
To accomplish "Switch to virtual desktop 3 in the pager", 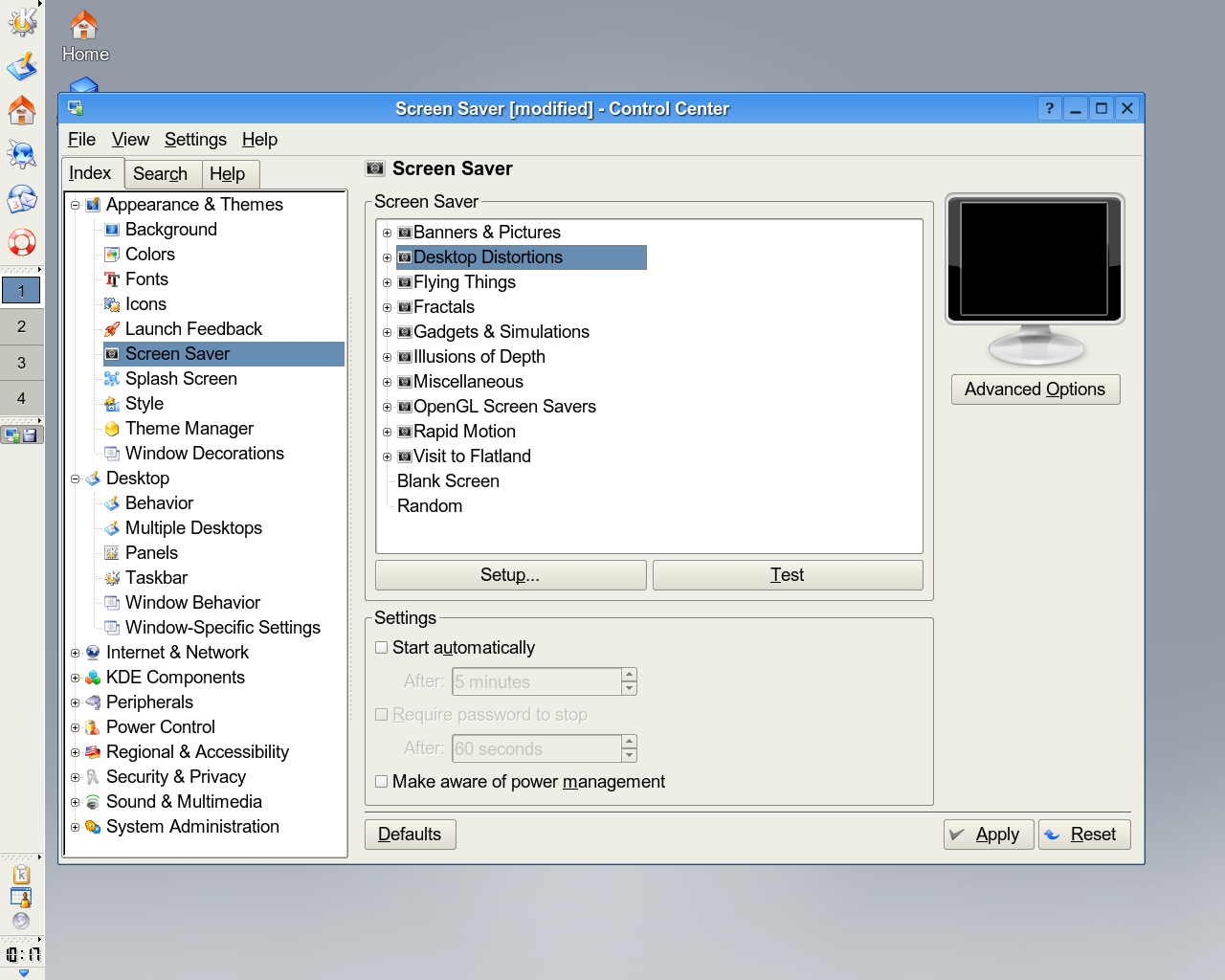I will (x=22, y=363).
